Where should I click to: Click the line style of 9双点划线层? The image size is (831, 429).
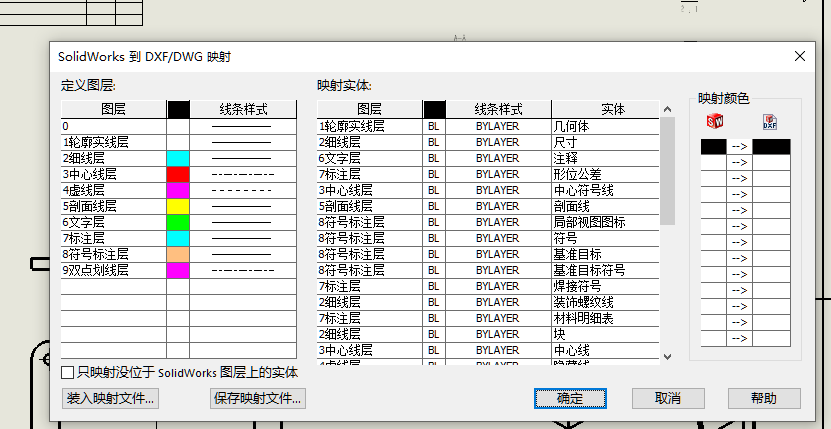243,270
